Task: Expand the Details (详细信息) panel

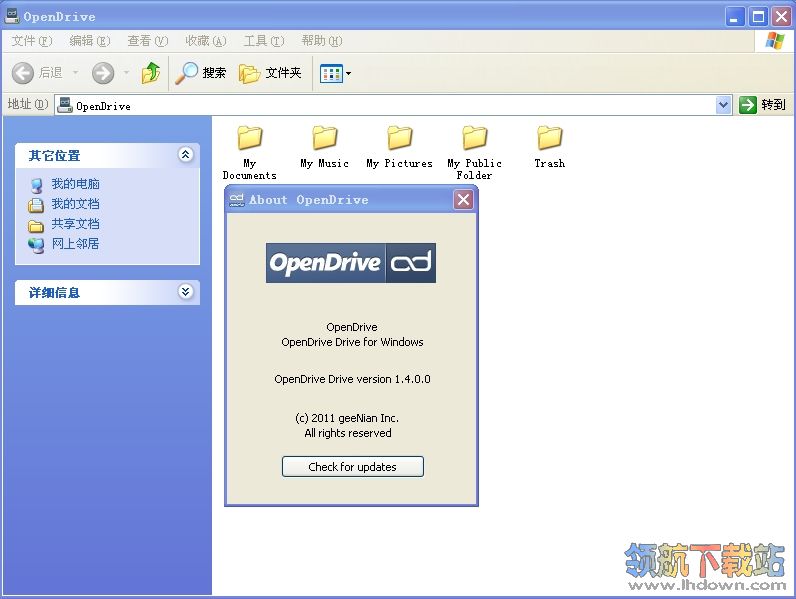Action: pos(186,291)
